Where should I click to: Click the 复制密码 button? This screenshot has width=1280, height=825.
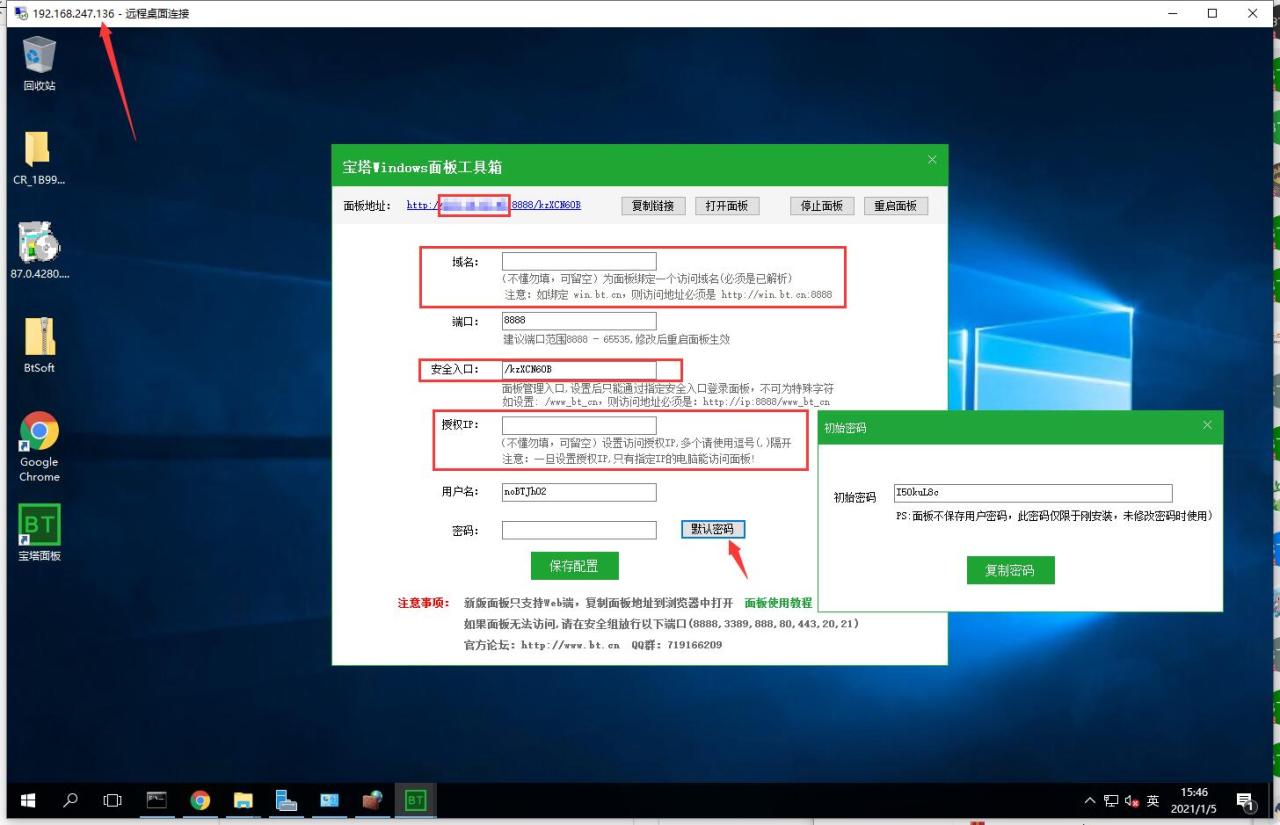pyautogui.click(x=1010, y=570)
